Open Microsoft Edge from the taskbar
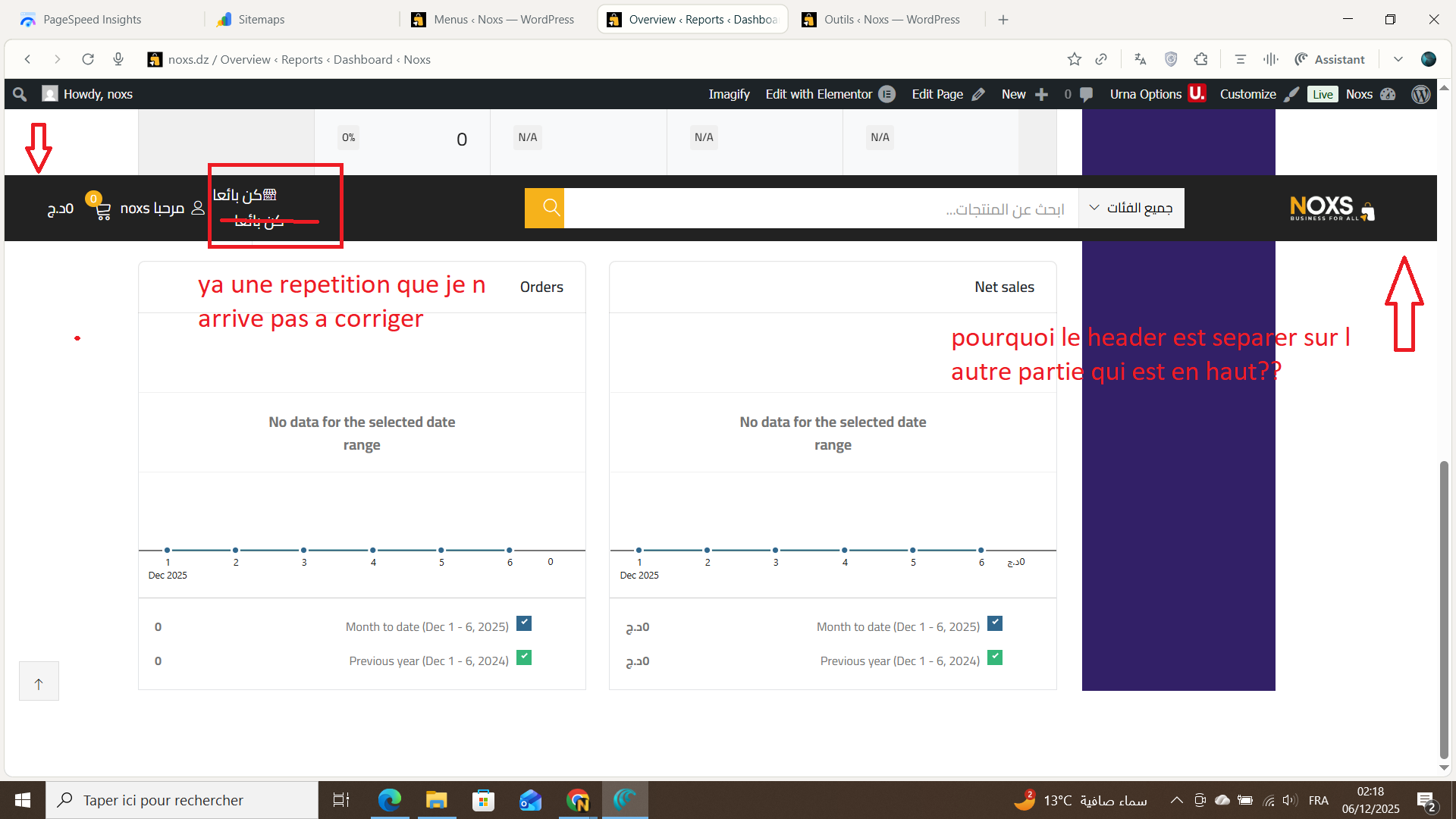This screenshot has width=1456, height=819. pyautogui.click(x=390, y=800)
